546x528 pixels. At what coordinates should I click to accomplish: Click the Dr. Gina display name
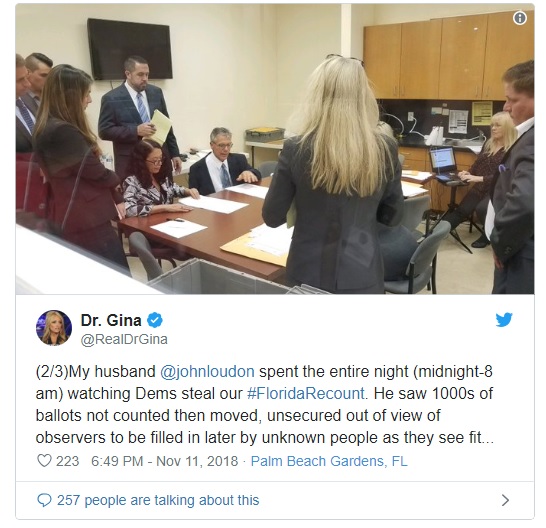(x=111, y=320)
